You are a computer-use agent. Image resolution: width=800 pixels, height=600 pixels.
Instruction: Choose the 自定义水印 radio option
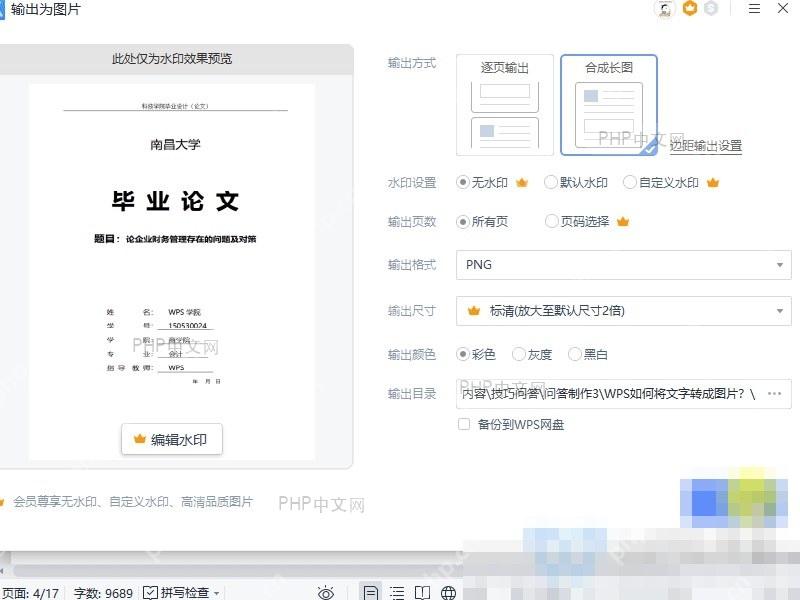(x=661, y=182)
